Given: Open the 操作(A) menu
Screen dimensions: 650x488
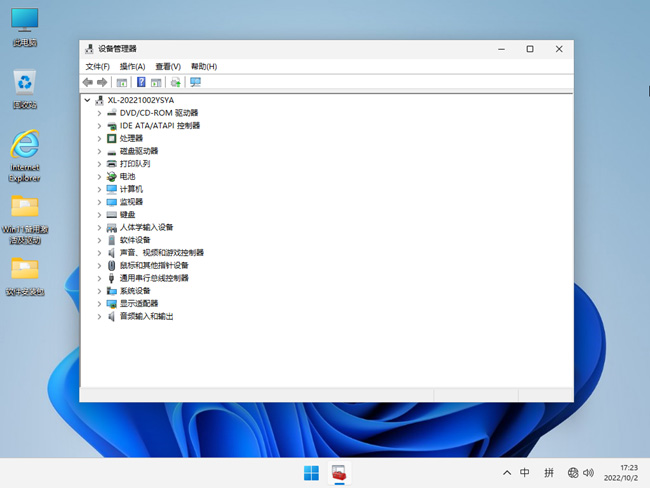Looking at the screenshot, I should [x=132, y=66].
